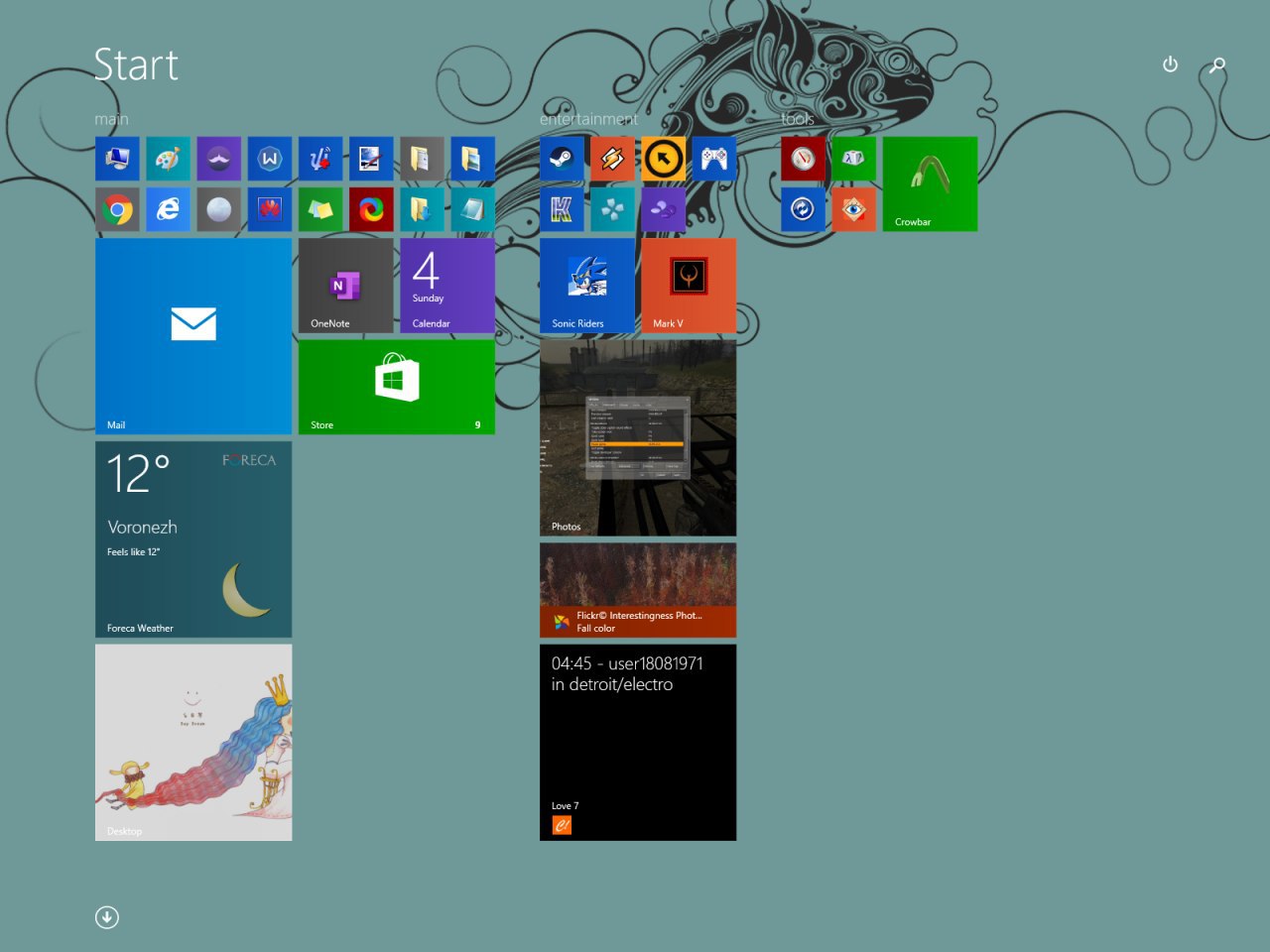Open the Huawei logo tile

click(270, 209)
